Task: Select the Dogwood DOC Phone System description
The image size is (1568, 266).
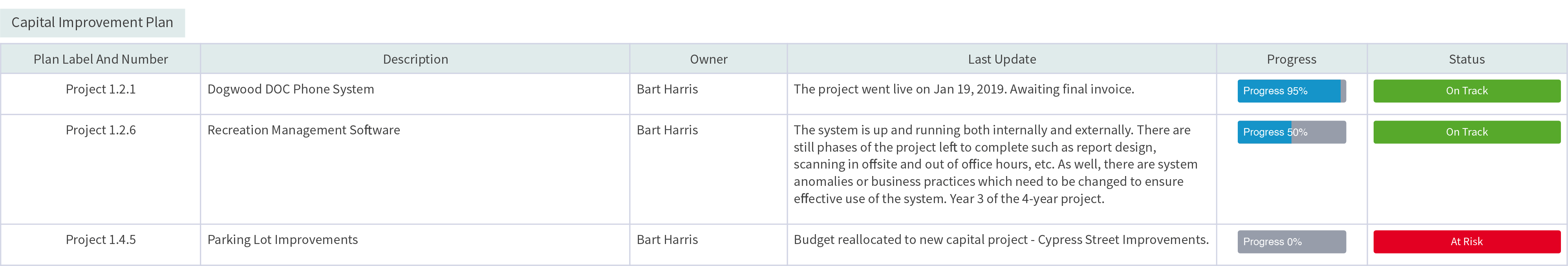Action: 290,89
